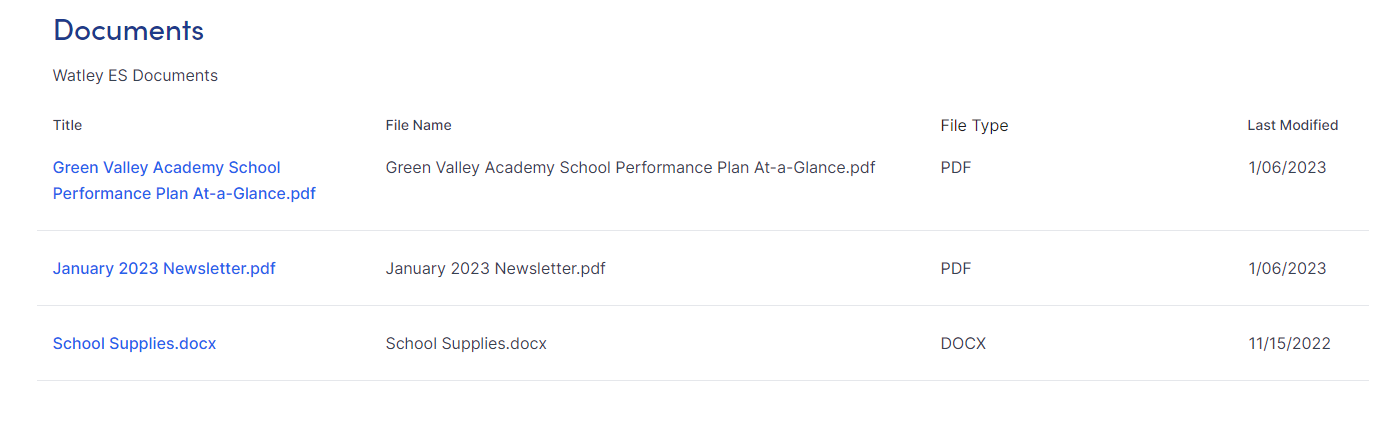This screenshot has height=423, width=1397.
Task: Click the Title column header
Action: pyautogui.click(x=67, y=125)
